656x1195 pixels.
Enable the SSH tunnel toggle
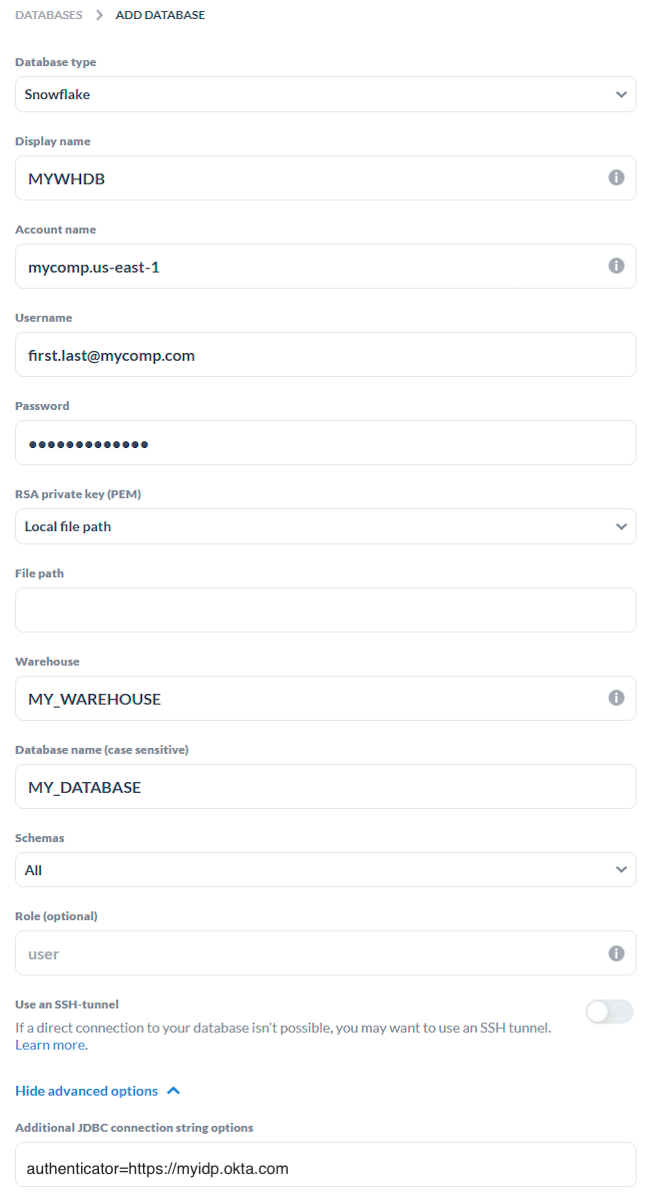pos(609,1012)
